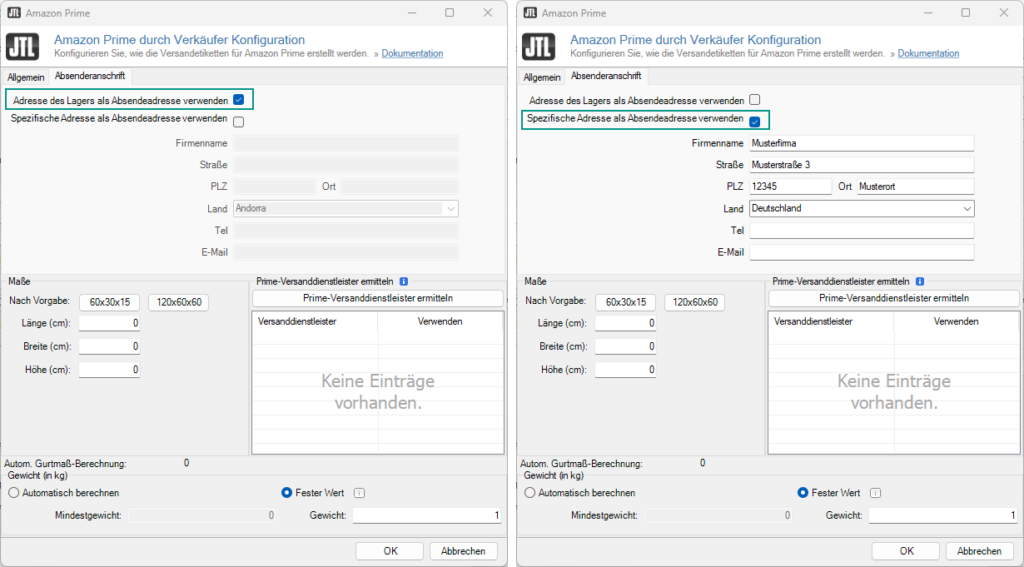
Task: Click the info icon beside Prime-Versanddienstleister ermitteln in right dialog
Action: click(919, 282)
